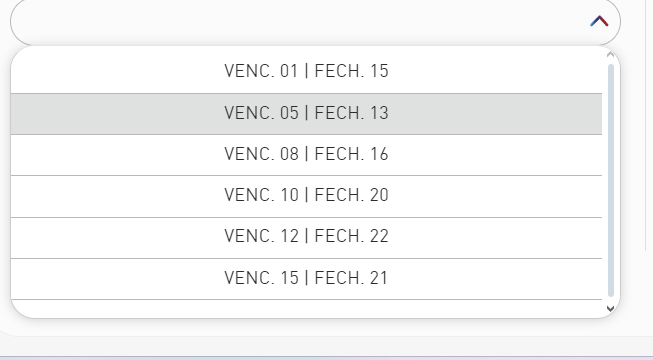Select VENC. 01 | FECH. 15 option
The width and height of the screenshot is (653, 360).
306,71
